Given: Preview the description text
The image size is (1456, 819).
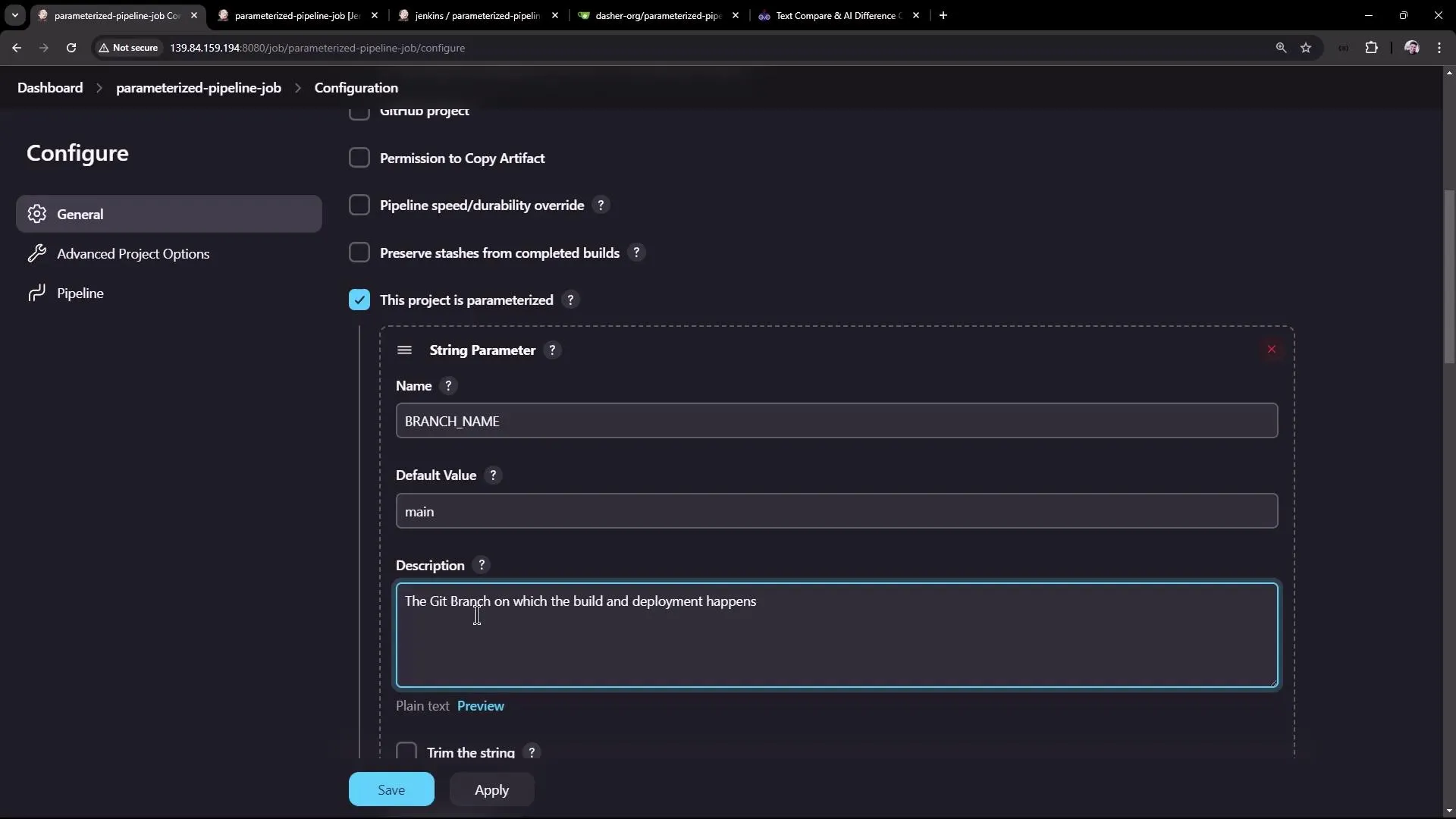Looking at the screenshot, I should tap(480, 705).
